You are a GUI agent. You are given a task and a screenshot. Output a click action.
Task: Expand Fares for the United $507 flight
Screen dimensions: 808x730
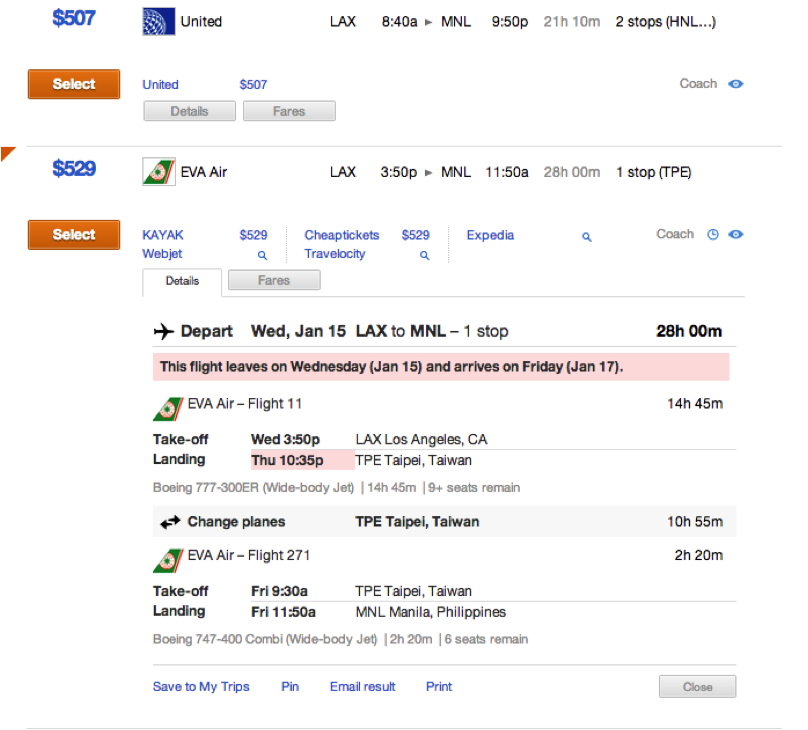coord(289,111)
